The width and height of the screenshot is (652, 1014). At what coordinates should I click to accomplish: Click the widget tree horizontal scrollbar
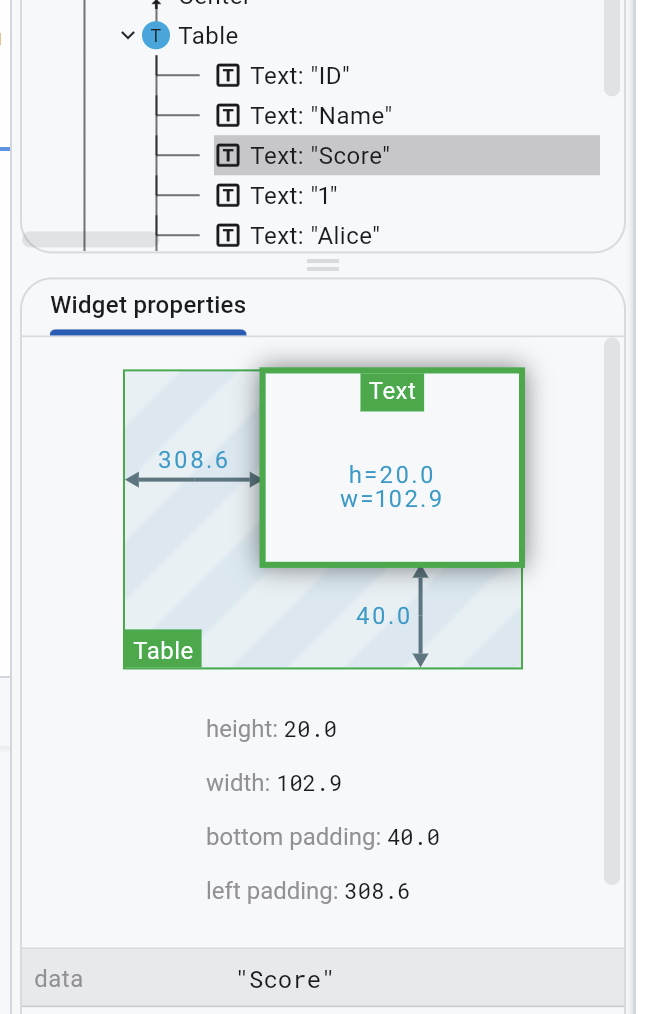tap(90, 240)
